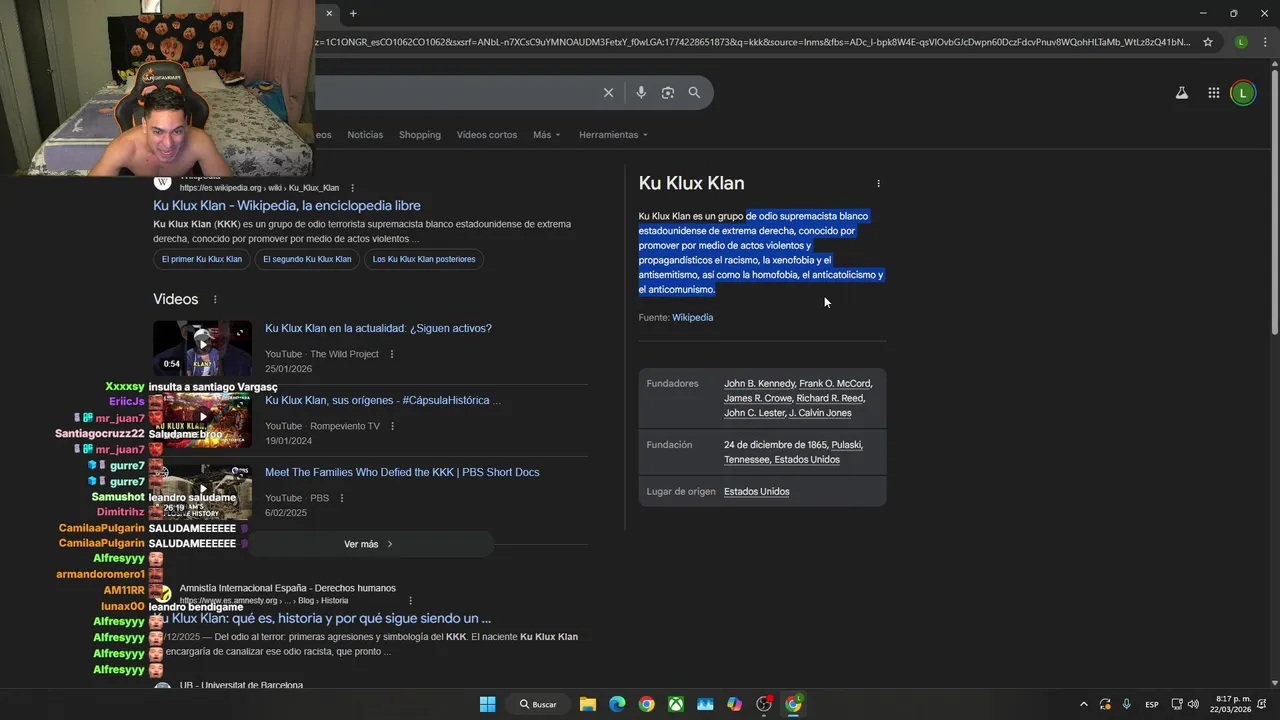
Task: Select El primer Ku Klux Klan chip
Action: click(202, 259)
